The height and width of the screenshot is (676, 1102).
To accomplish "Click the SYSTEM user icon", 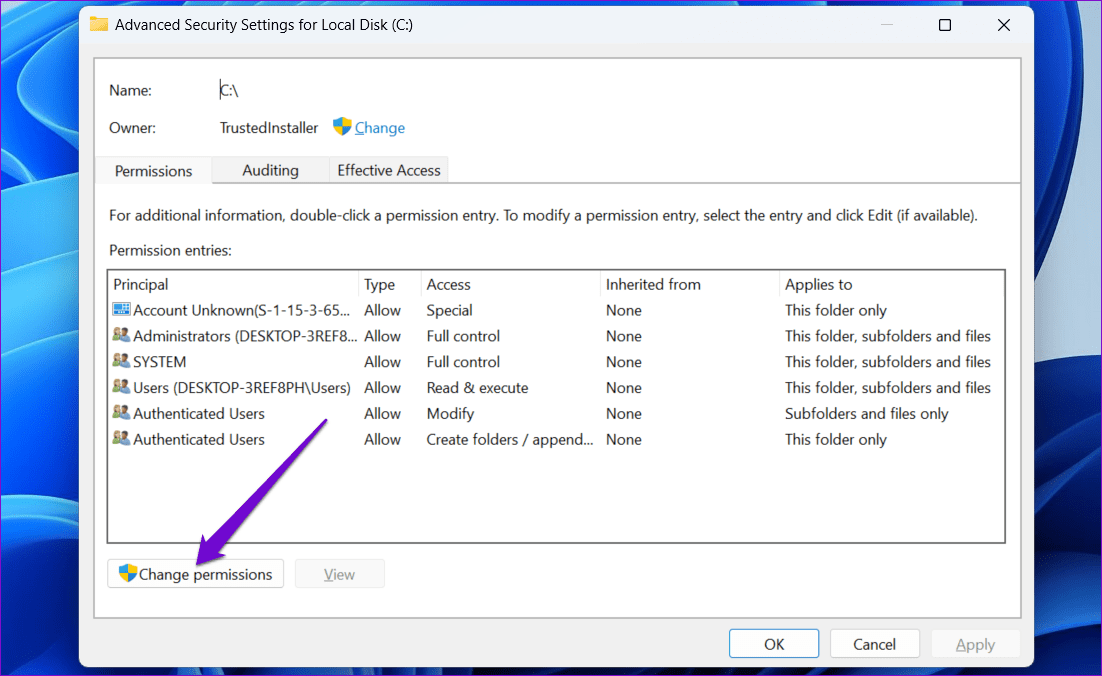I will tap(121, 361).
